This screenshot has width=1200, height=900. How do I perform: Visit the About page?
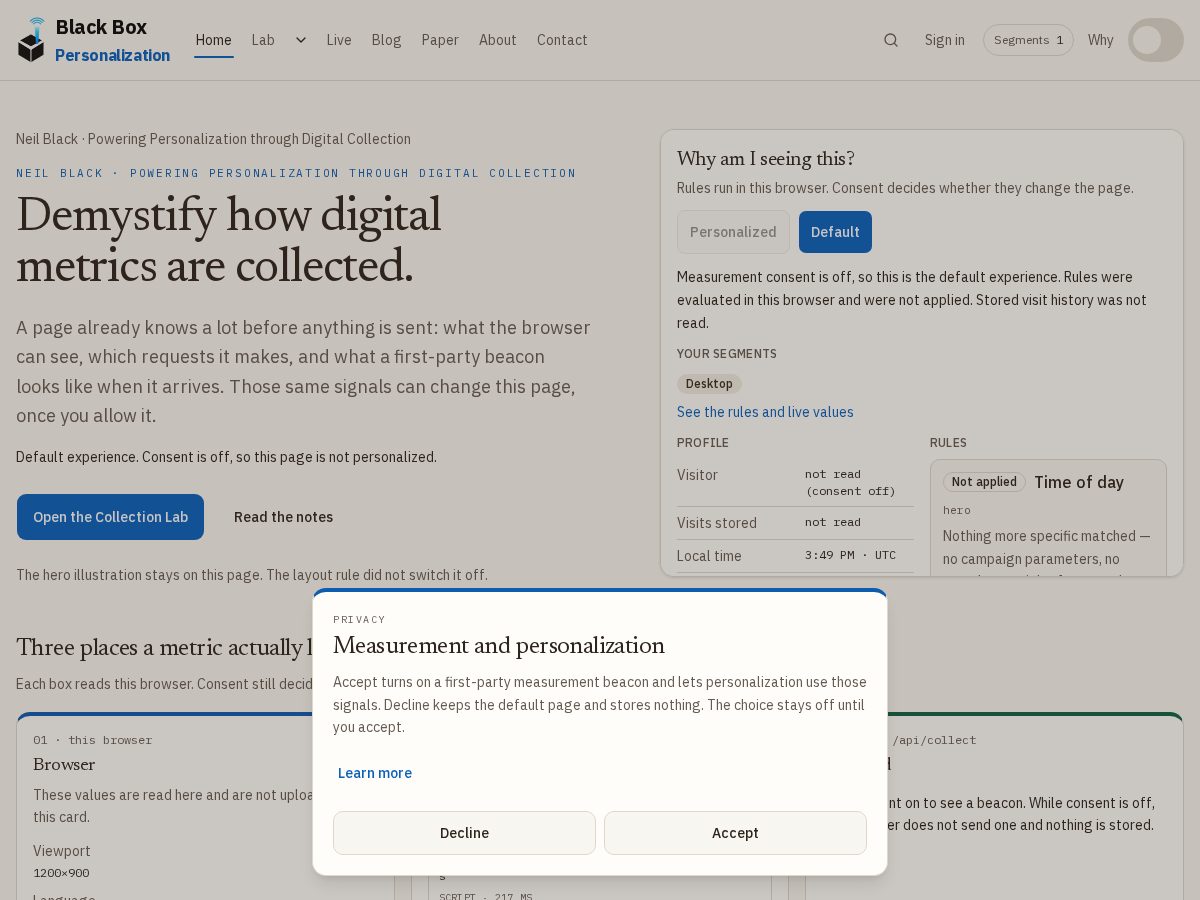[498, 40]
